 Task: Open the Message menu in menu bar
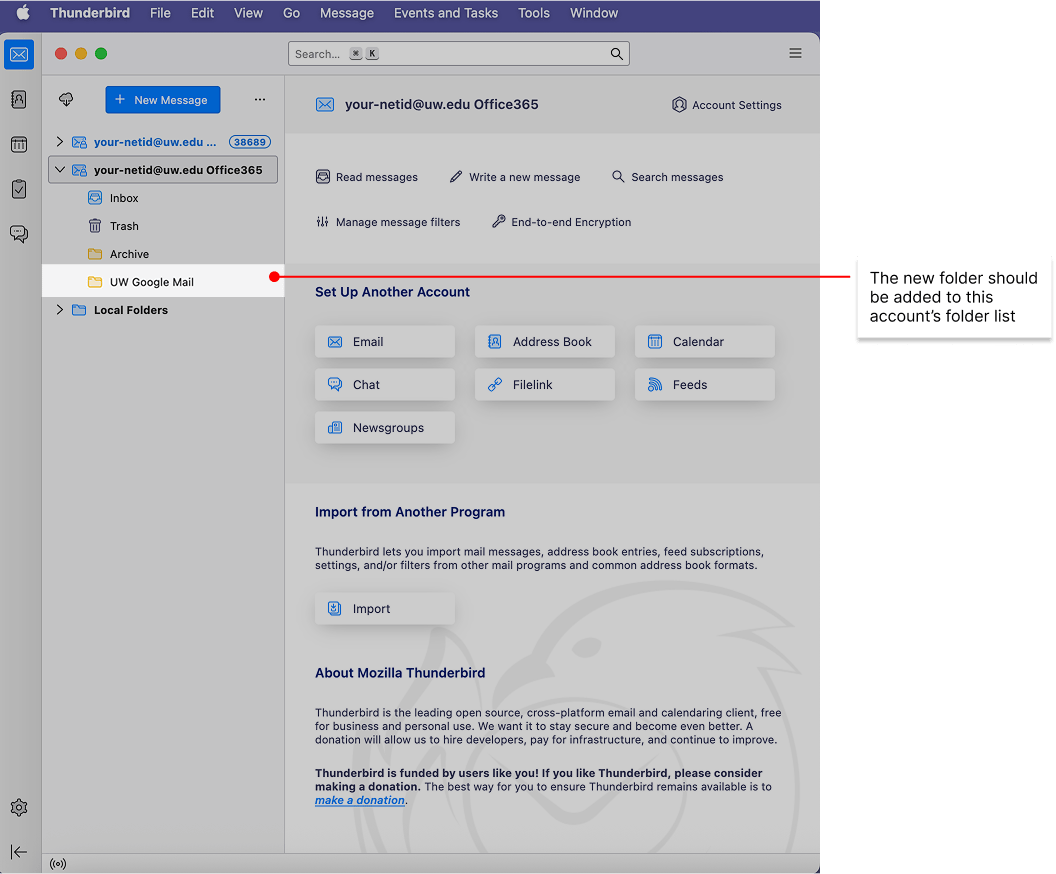click(346, 13)
